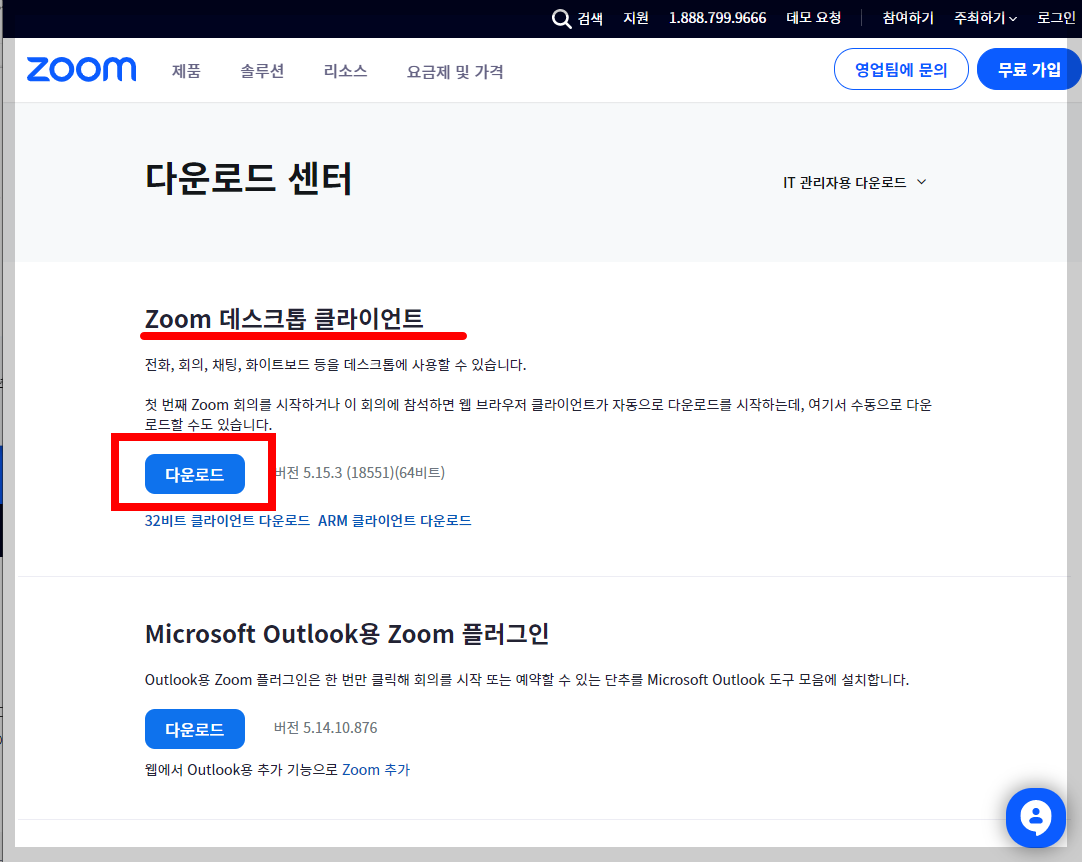Viewport: 1082px width, 862px height.
Task: Open the search magnifier icon
Action: point(562,18)
